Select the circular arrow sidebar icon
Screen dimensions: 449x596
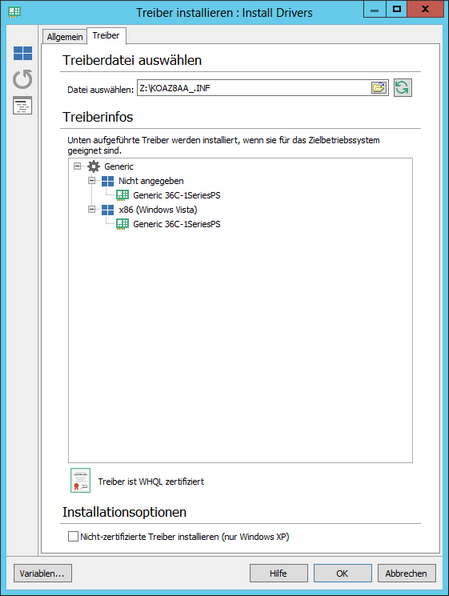(22, 79)
